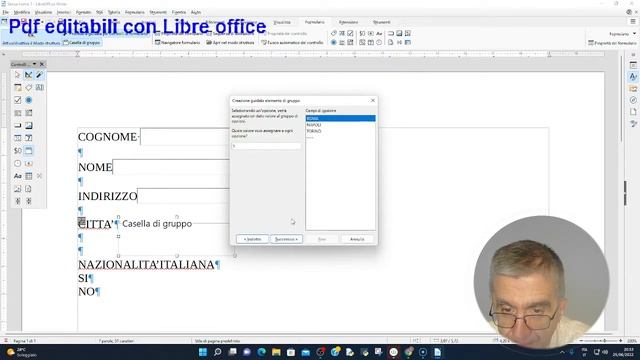The width and height of the screenshot is (640, 360).
Task: Click the Annulla button in wizard
Action: coord(357,239)
